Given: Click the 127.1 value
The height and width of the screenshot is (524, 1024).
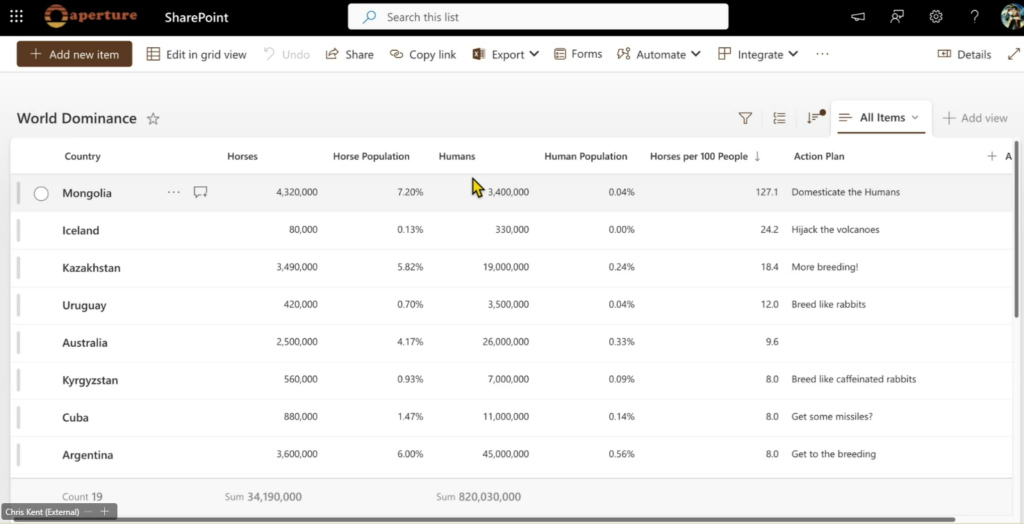Looking at the screenshot, I should (767, 193).
